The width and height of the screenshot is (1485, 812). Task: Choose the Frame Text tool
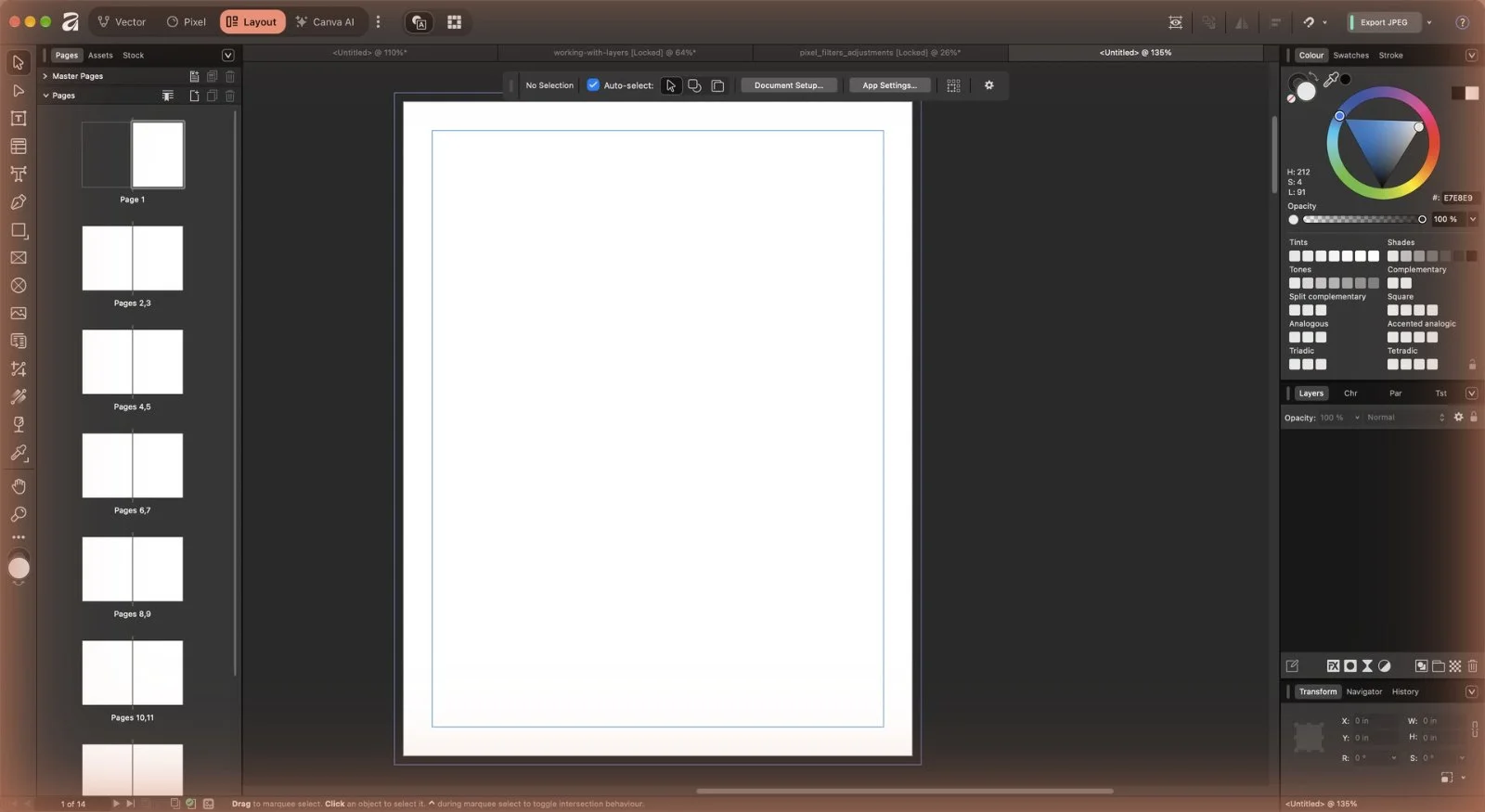[x=19, y=118]
